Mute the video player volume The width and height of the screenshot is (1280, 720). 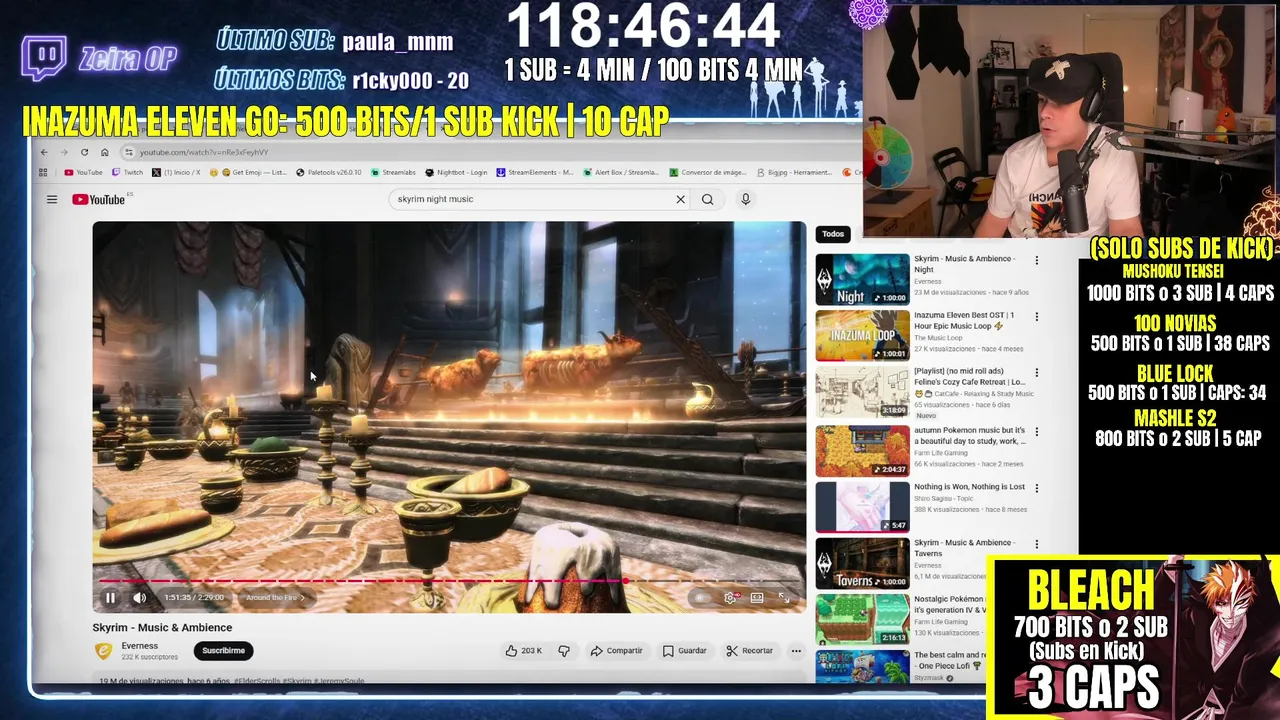(140, 598)
